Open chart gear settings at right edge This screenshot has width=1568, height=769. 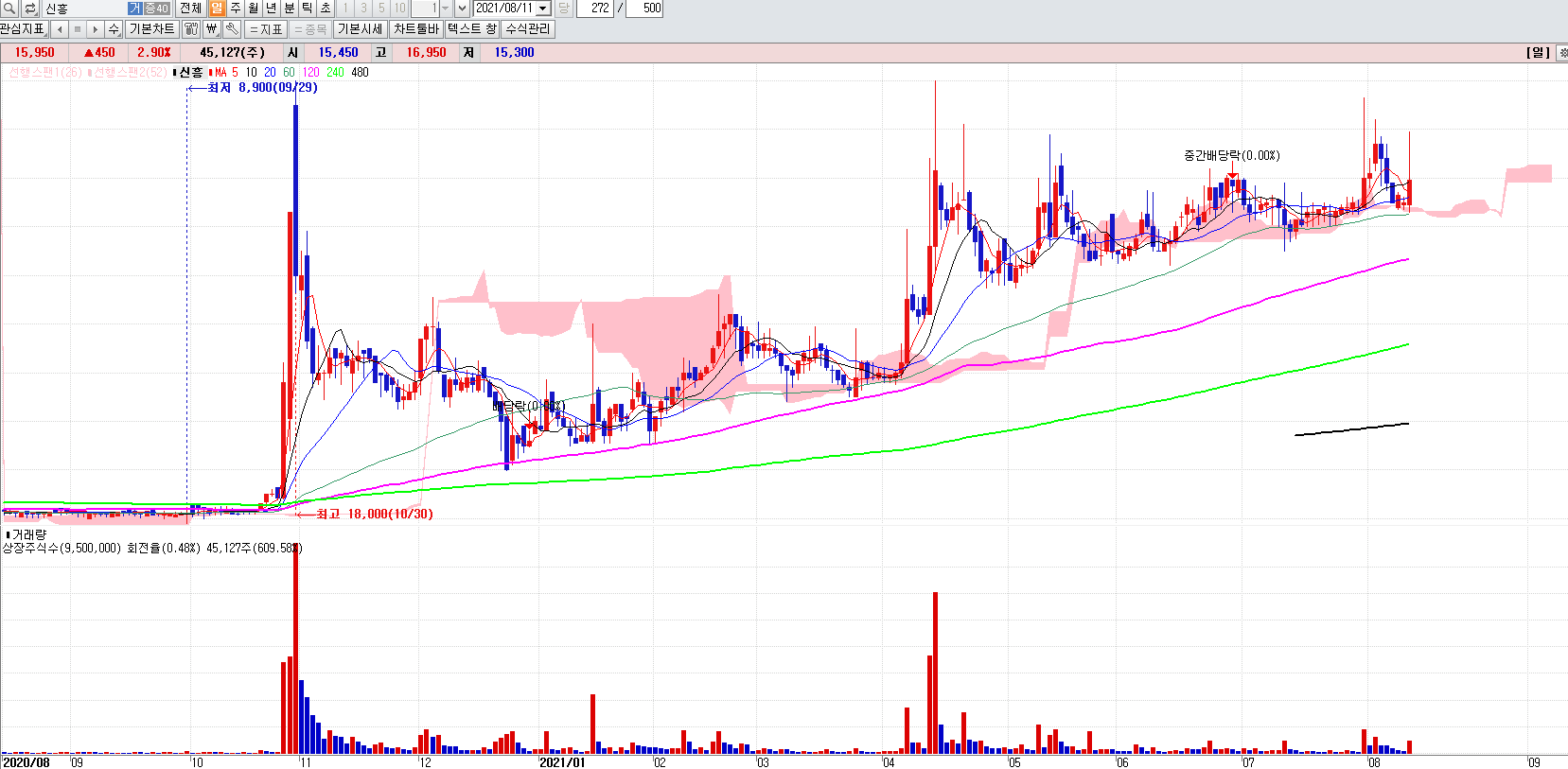point(1561,52)
